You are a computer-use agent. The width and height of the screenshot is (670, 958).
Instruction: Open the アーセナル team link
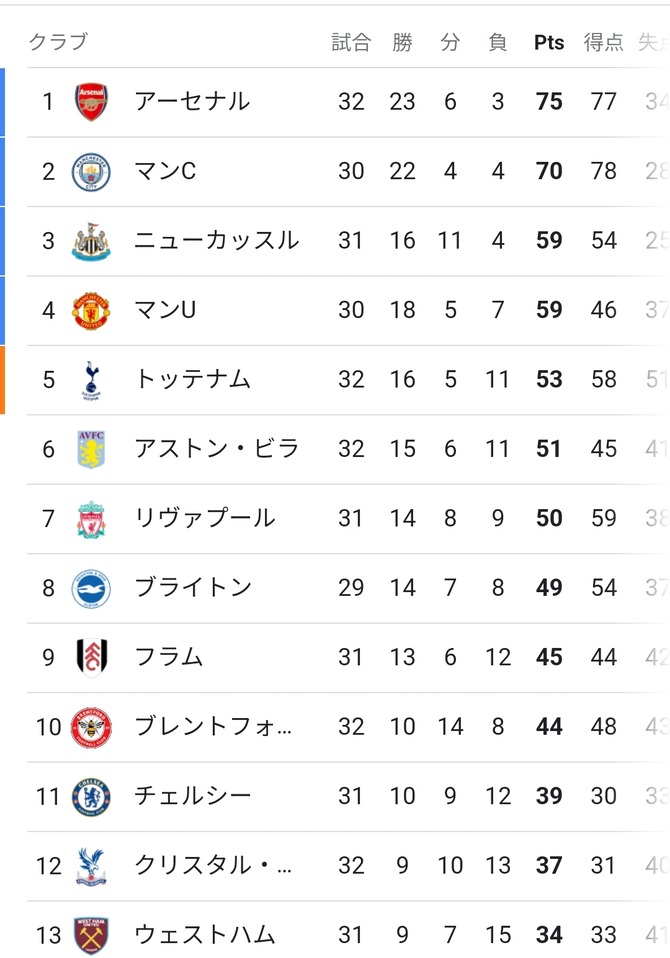point(192,102)
